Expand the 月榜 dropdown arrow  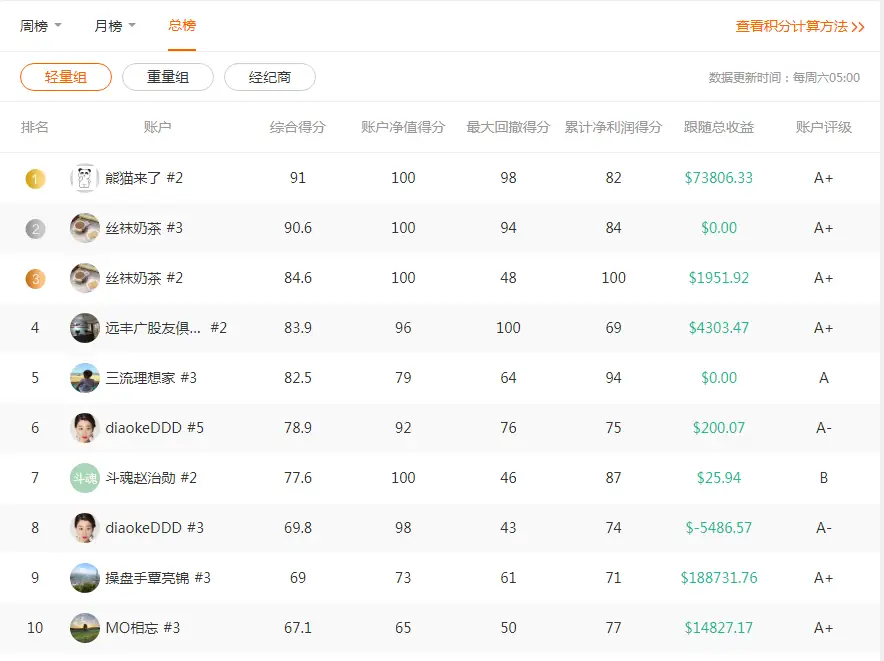point(132,25)
